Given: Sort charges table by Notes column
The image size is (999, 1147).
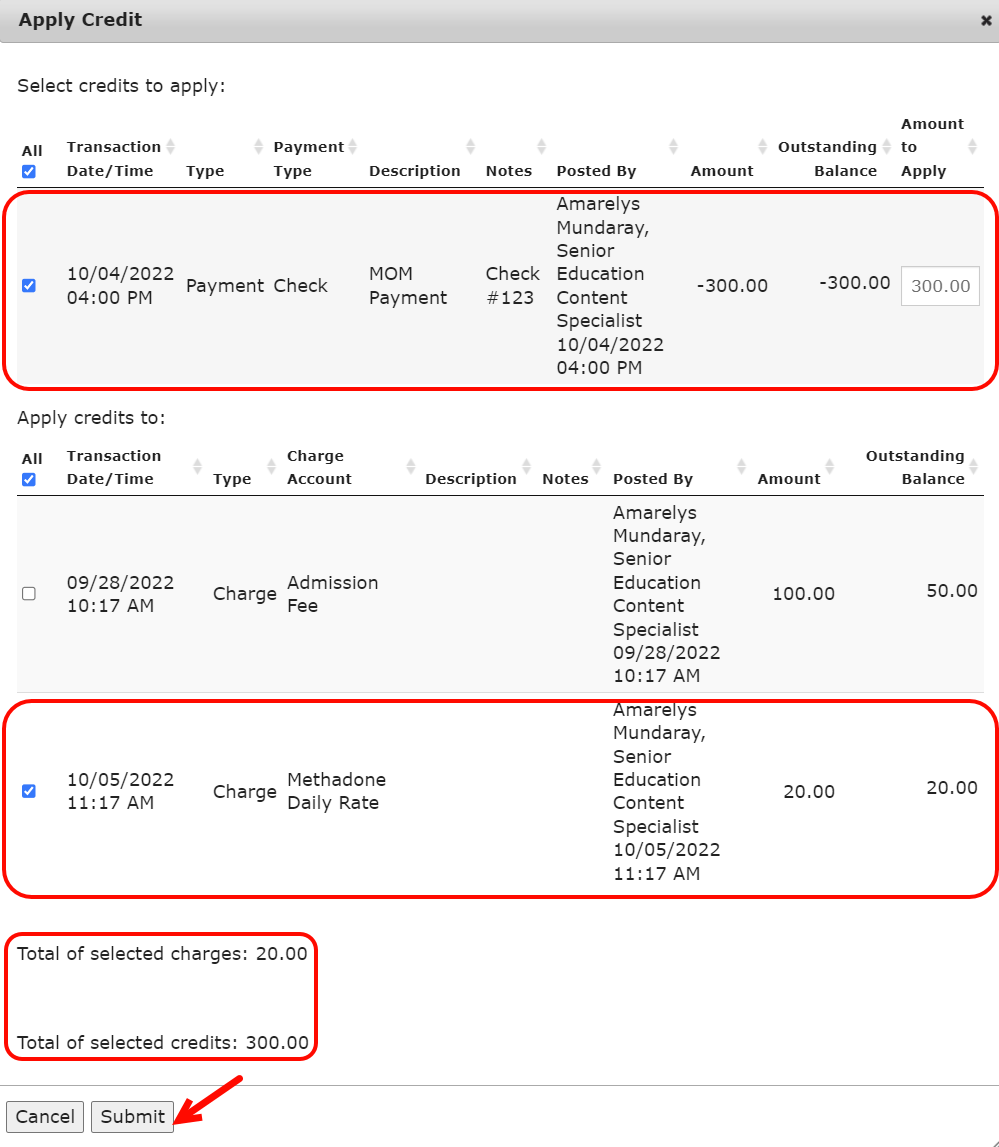Looking at the screenshot, I should point(565,478).
